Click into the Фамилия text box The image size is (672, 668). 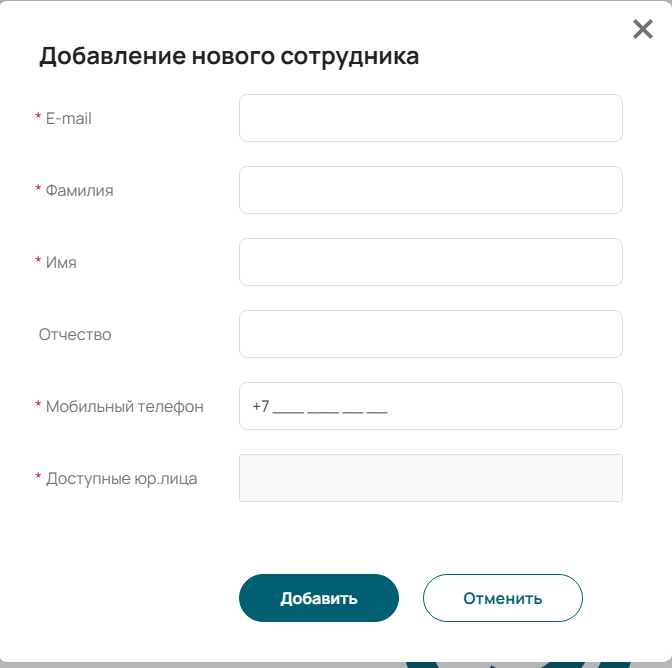click(x=431, y=190)
